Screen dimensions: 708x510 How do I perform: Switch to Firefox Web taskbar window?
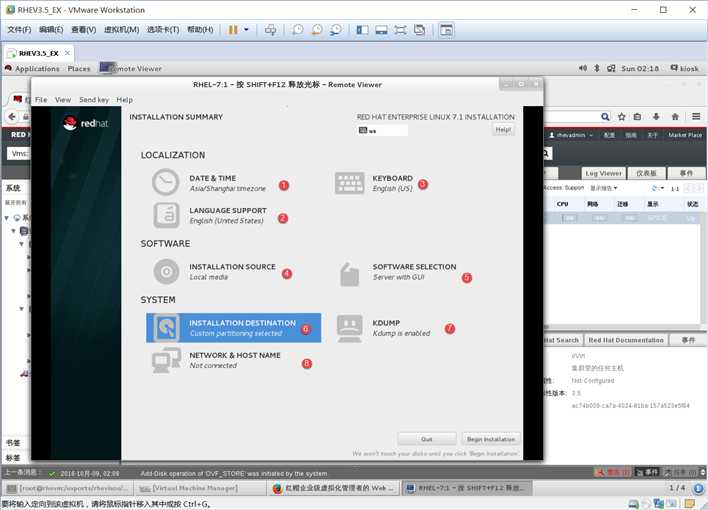point(334,488)
